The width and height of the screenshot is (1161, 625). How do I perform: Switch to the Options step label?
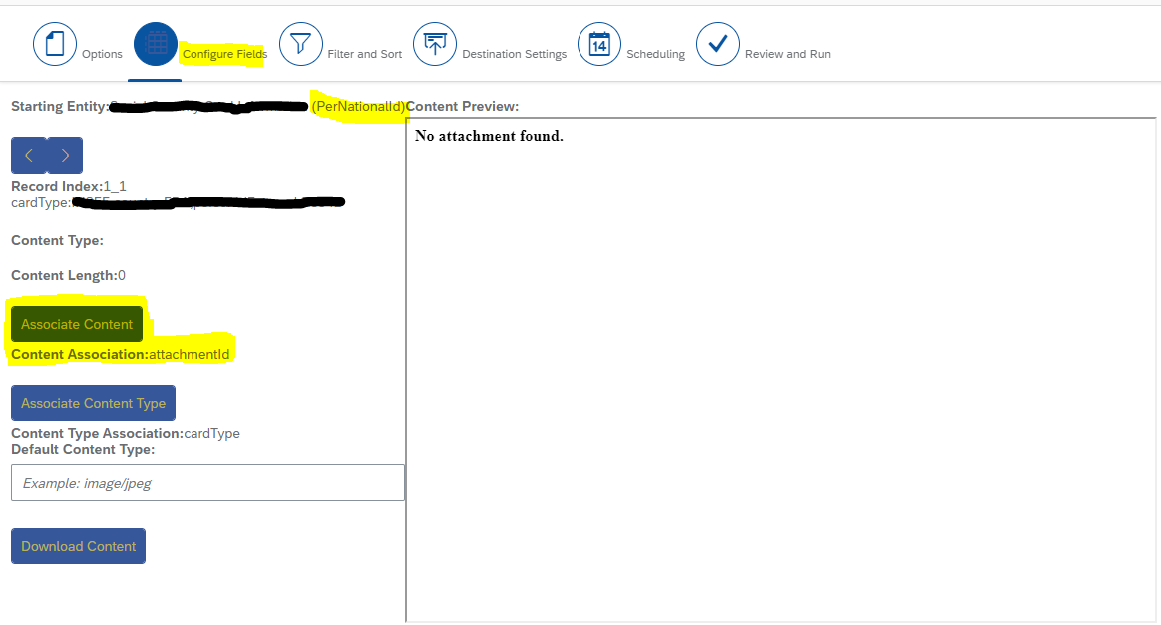point(102,54)
